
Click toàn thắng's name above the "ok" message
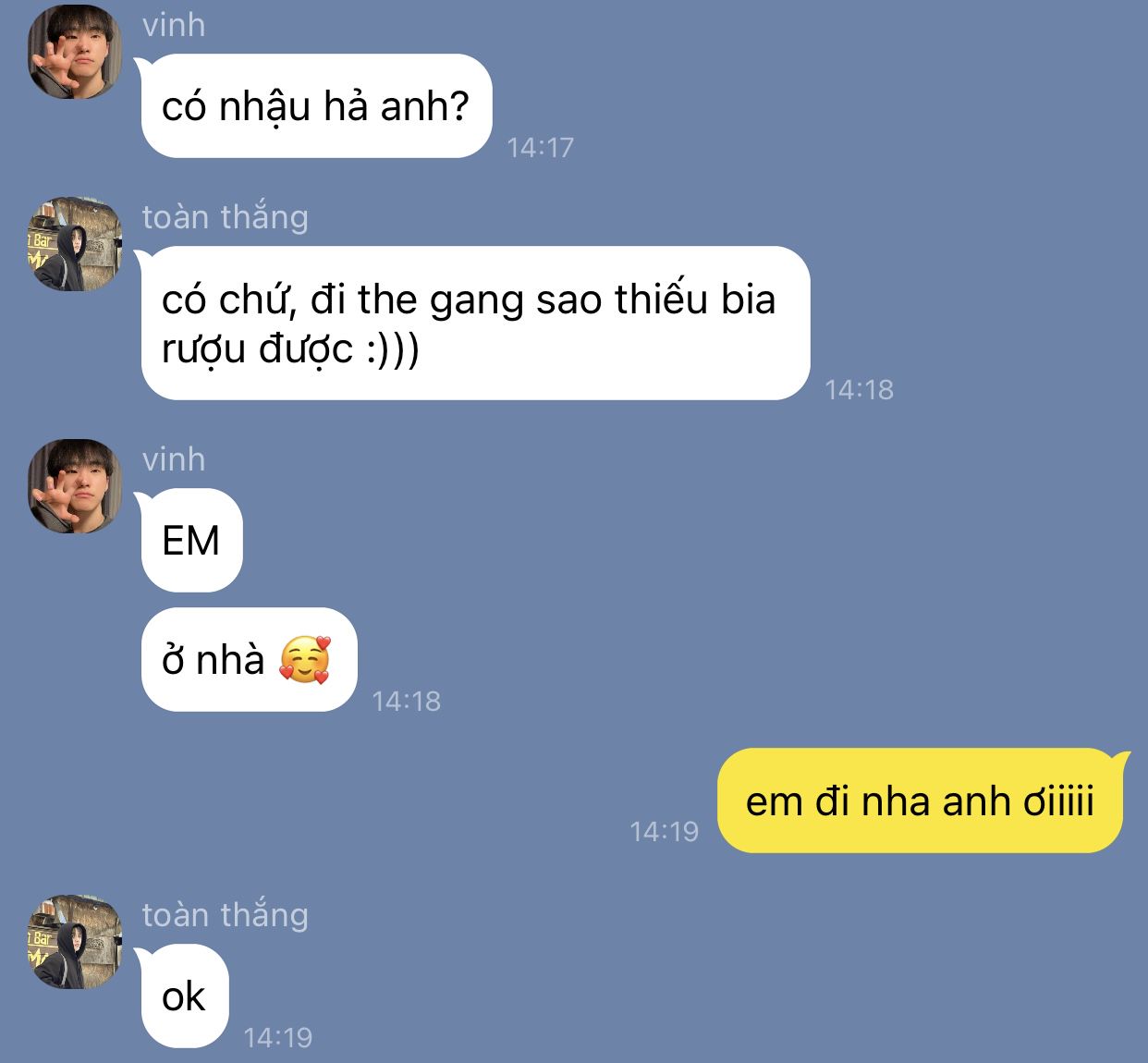[x=226, y=914]
